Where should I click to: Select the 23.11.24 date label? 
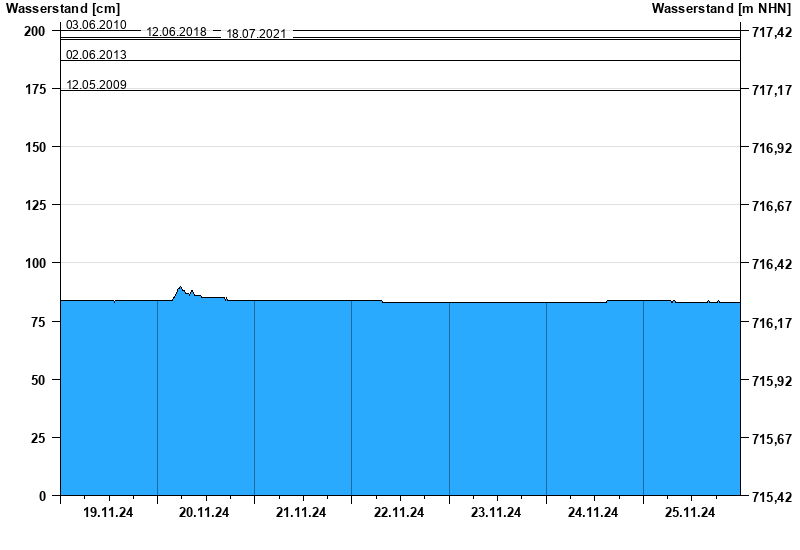point(495,513)
